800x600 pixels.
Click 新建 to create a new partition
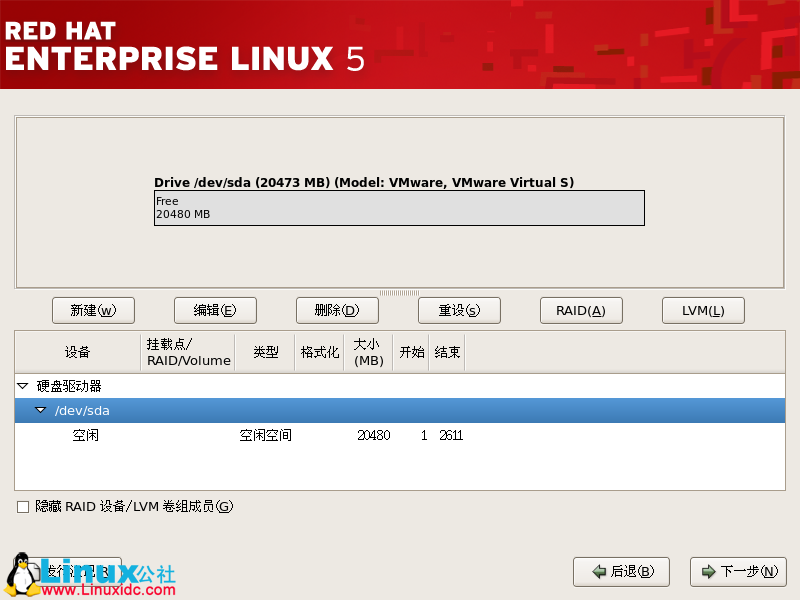[93, 310]
